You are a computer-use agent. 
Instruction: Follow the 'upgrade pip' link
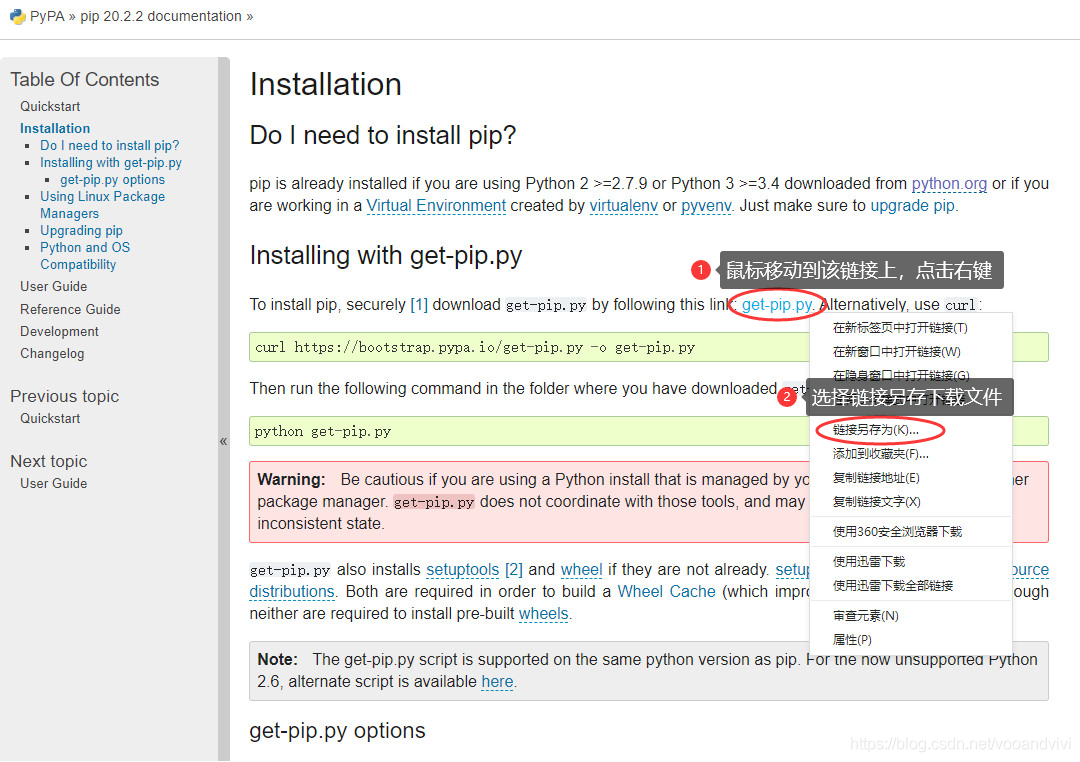(x=913, y=206)
